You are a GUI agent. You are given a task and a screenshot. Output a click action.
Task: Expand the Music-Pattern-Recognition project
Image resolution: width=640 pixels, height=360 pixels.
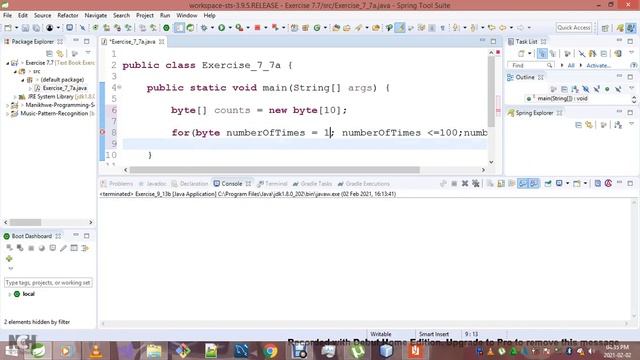point(7,113)
